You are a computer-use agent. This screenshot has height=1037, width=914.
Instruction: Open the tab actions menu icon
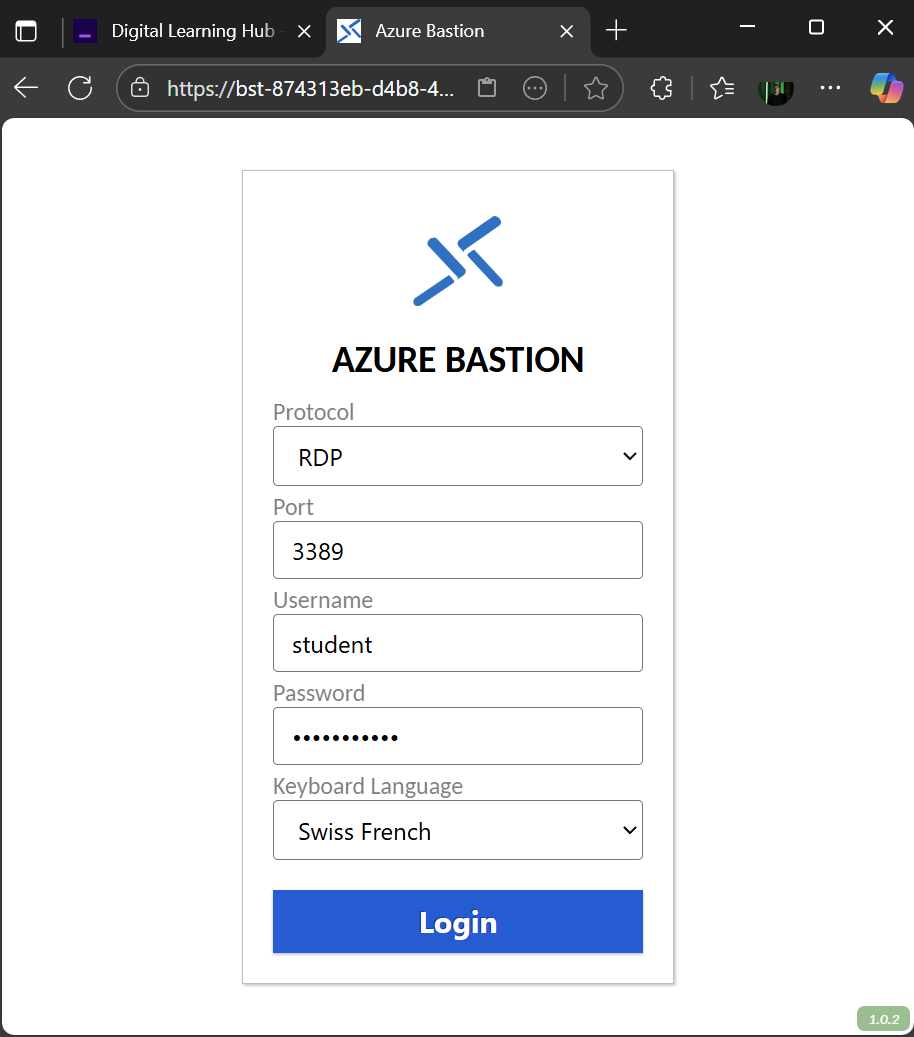click(x=26, y=31)
